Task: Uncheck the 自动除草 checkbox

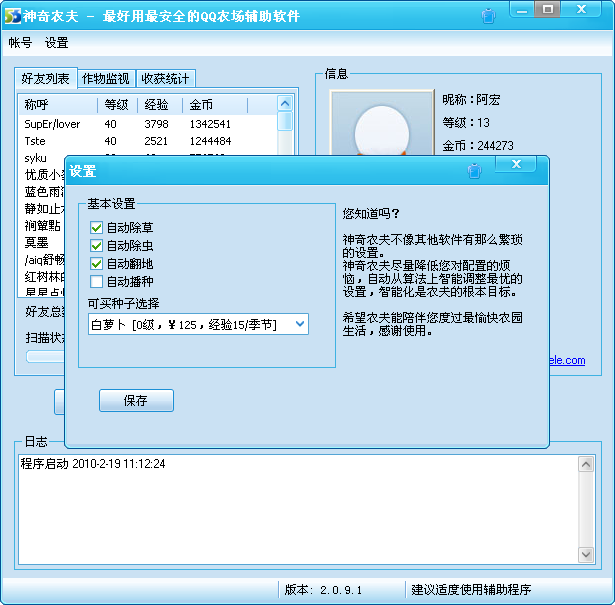Action: (x=96, y=227)
